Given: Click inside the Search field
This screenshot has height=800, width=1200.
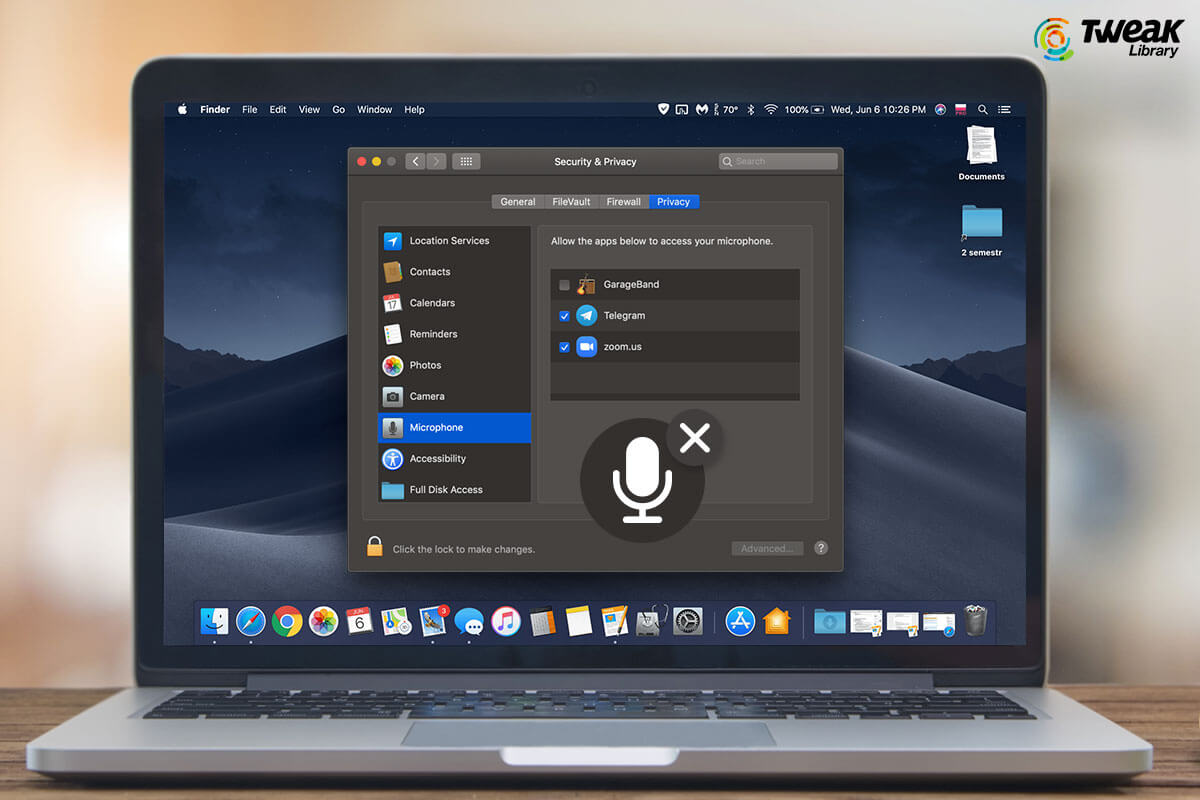Looking at the screenshot, I should click(778, 161).
